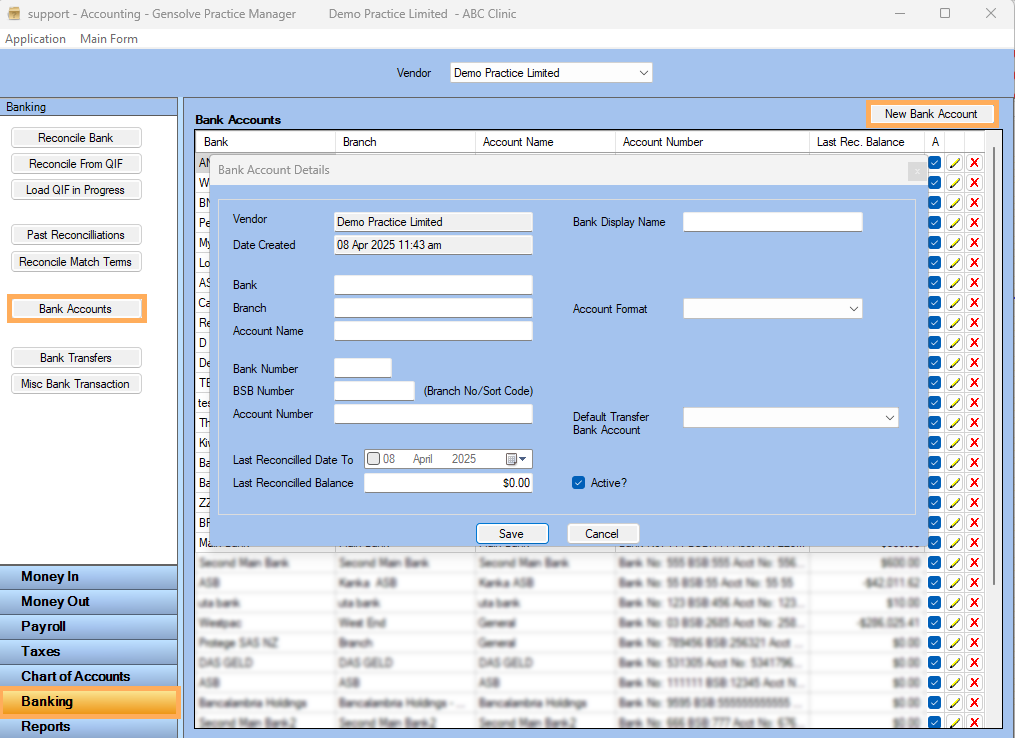Go to Payroll section
Screen dimensions: 1015x738
(89, 627)
